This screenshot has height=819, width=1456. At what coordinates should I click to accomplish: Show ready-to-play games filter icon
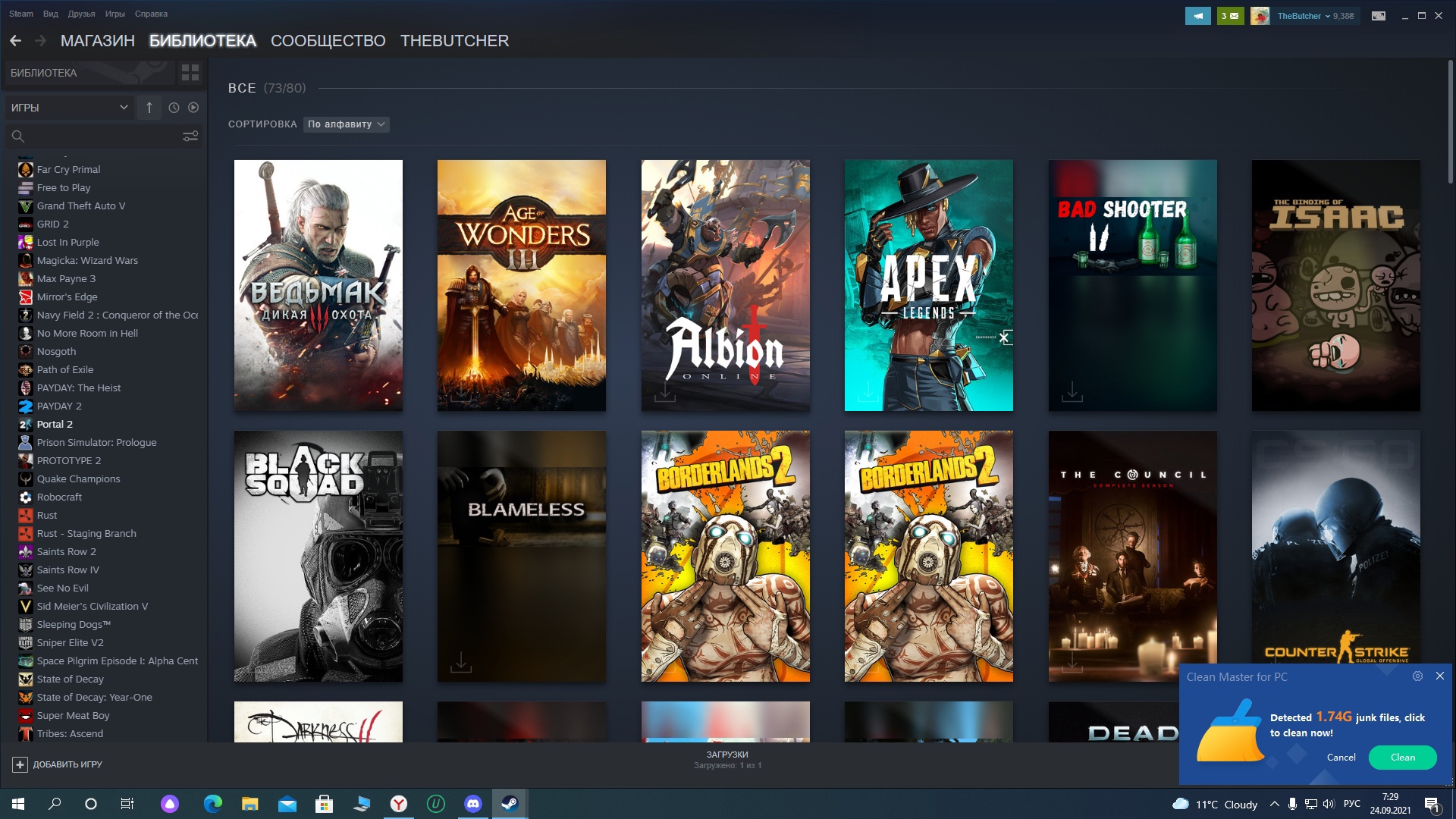193,108
